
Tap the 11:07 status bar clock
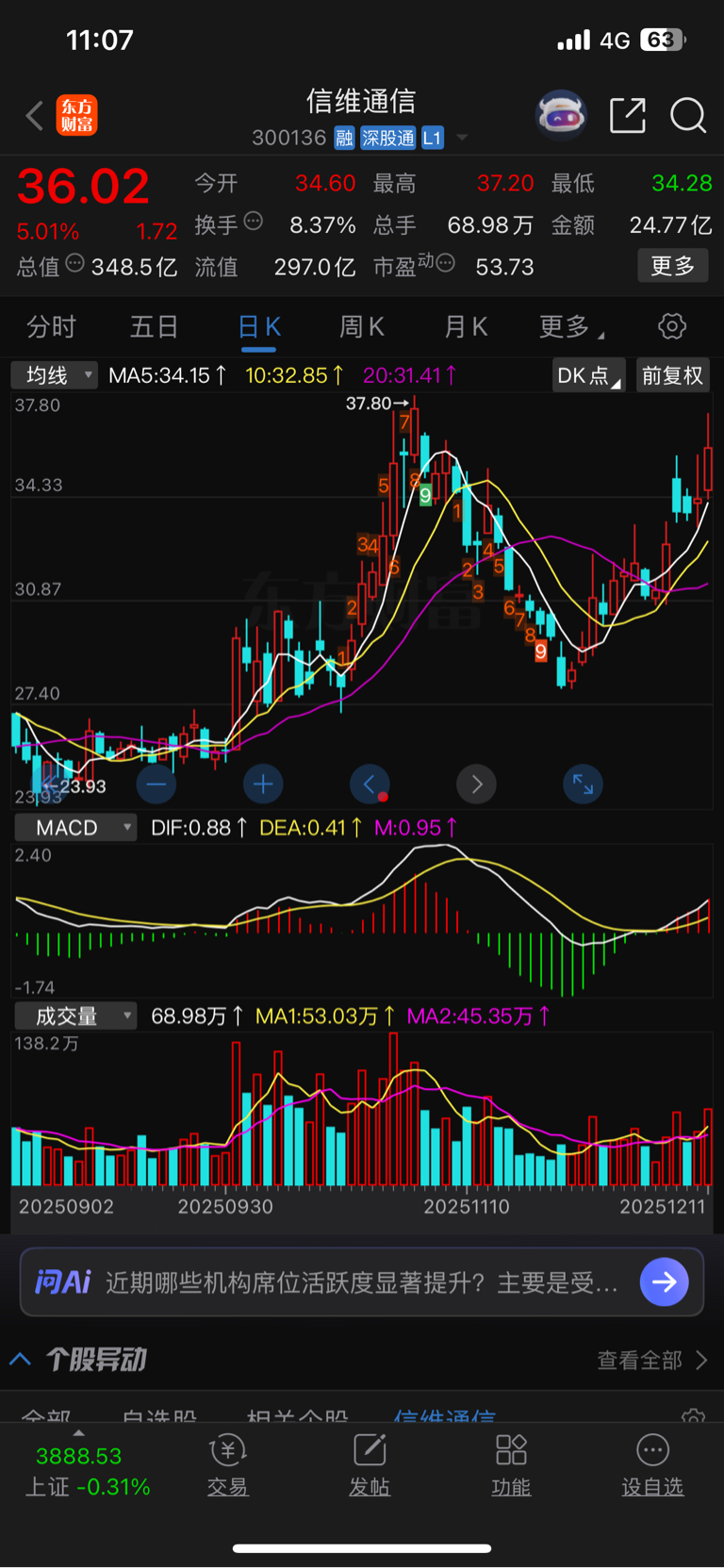click(100, 40)
